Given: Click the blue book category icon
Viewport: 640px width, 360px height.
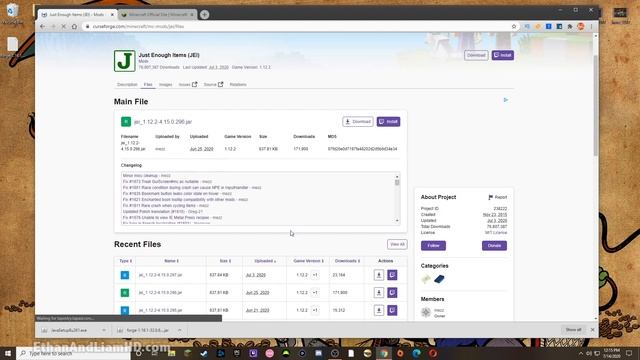Looking at the screenshot, I should pos(439,279).
